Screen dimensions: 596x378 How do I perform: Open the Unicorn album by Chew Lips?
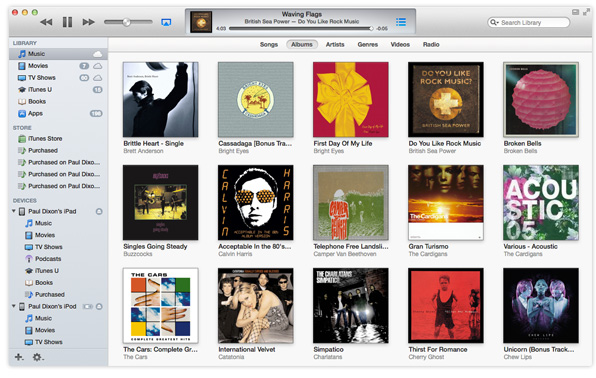(541, 305)
